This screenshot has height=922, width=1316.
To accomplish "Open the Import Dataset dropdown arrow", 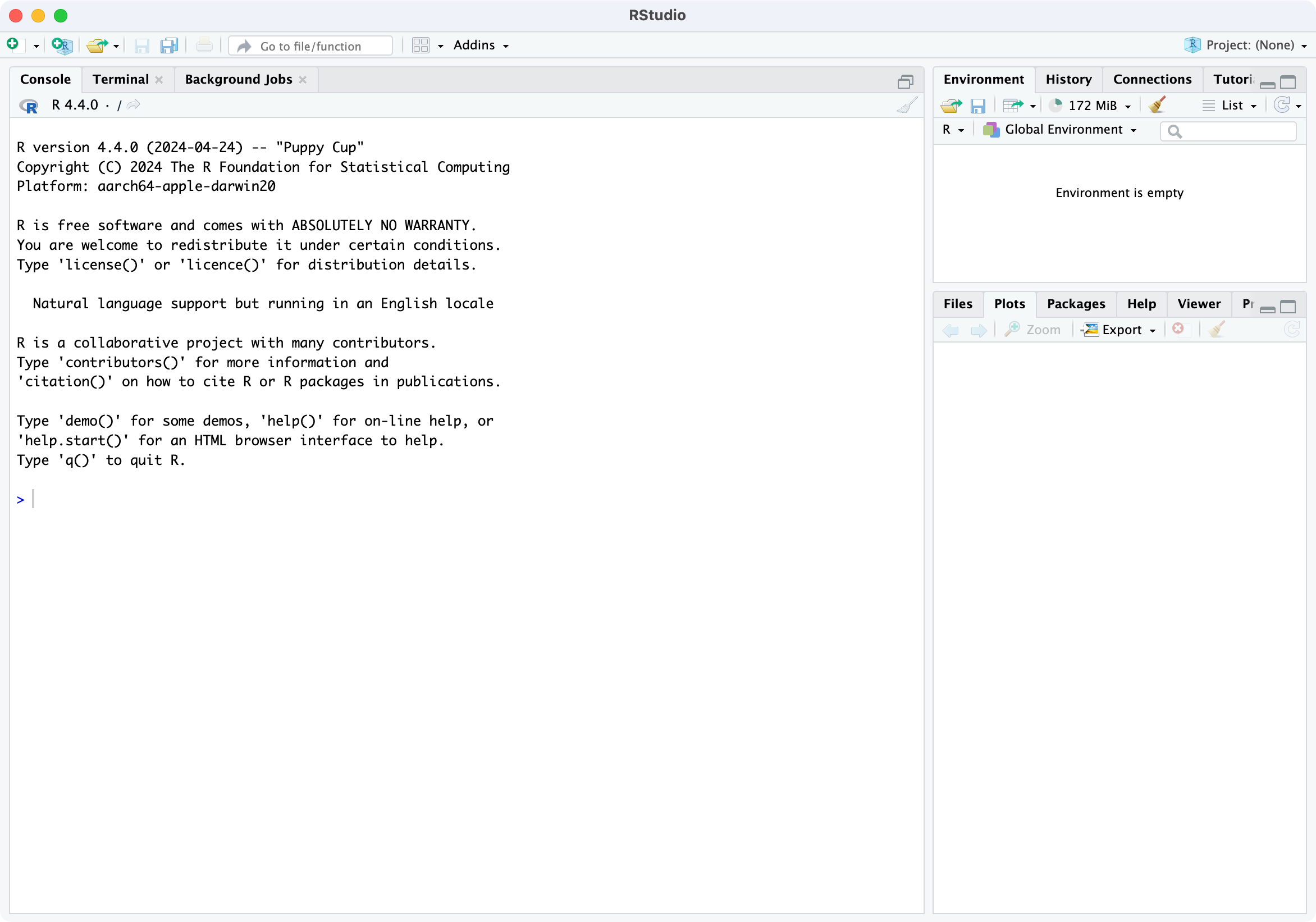I will tap(1033, 106).
